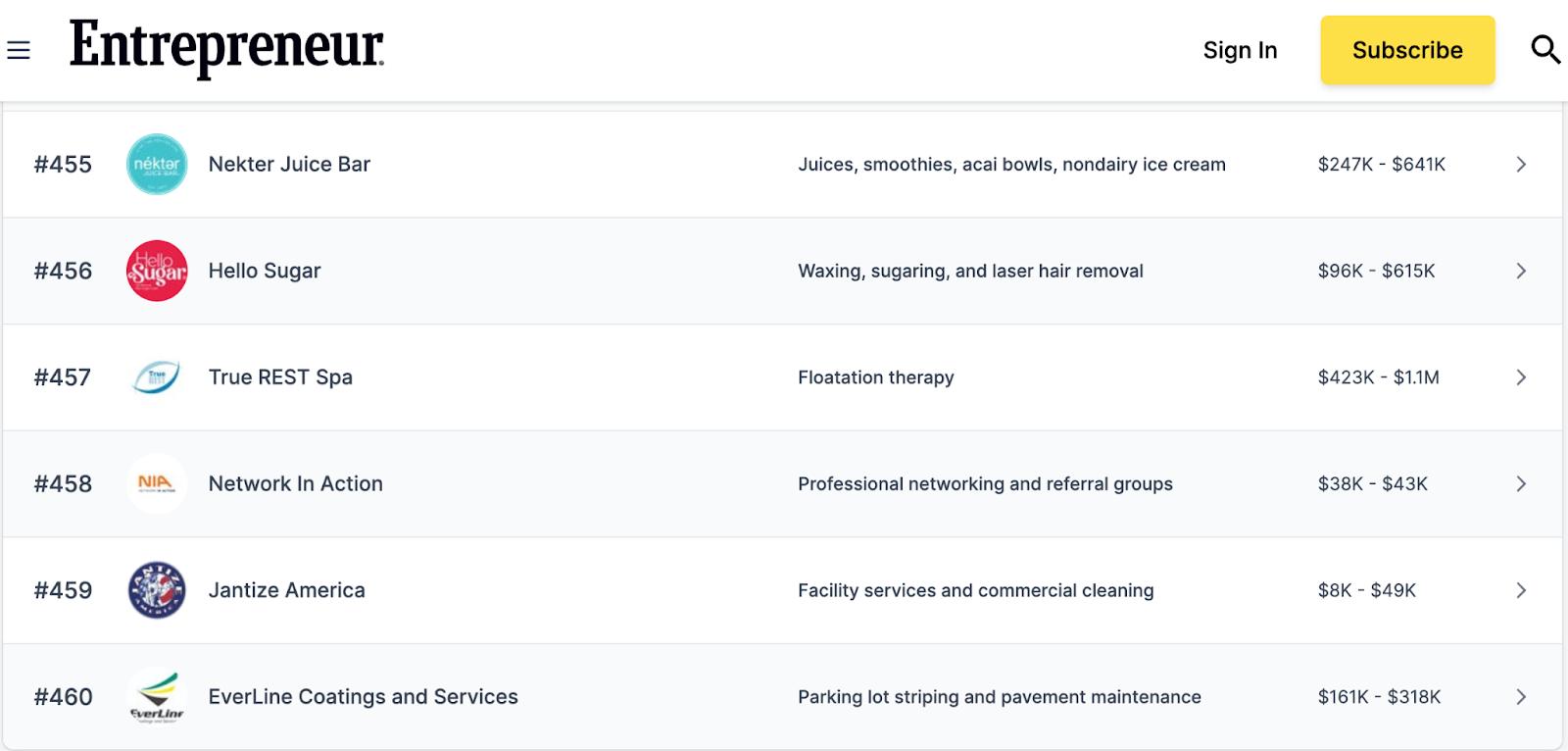1568x751 pixels.
Task: Click the EverLine Coatings logo
Action: pos(157,697)
